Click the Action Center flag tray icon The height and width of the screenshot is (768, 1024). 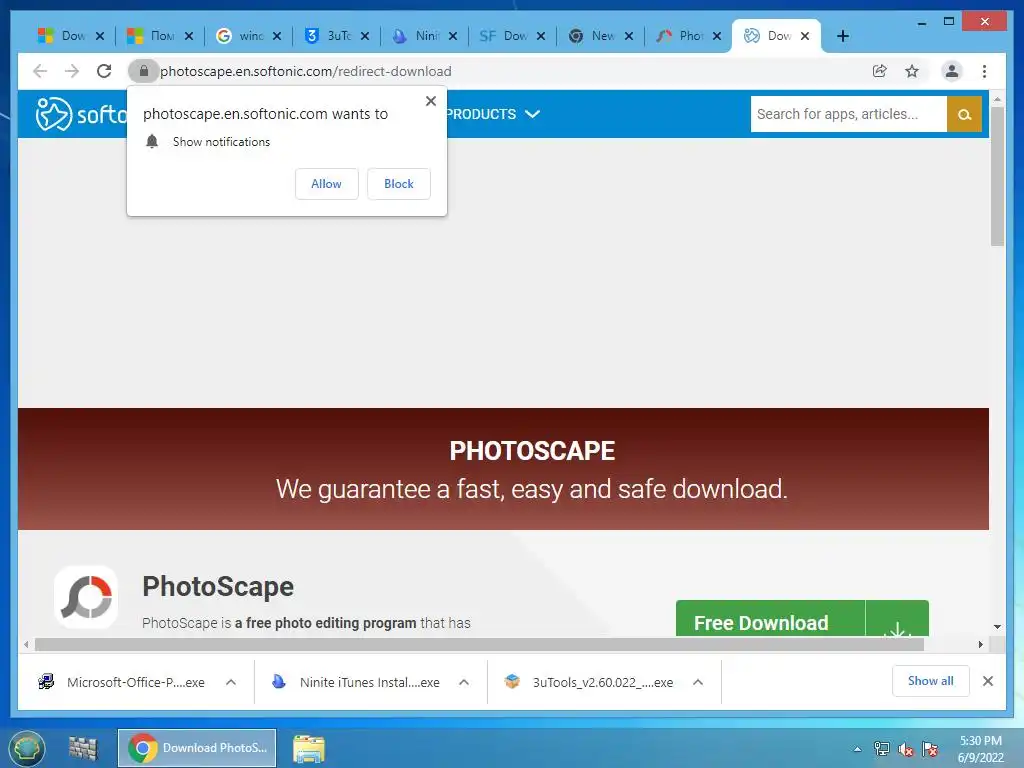[x=930, y=749]
